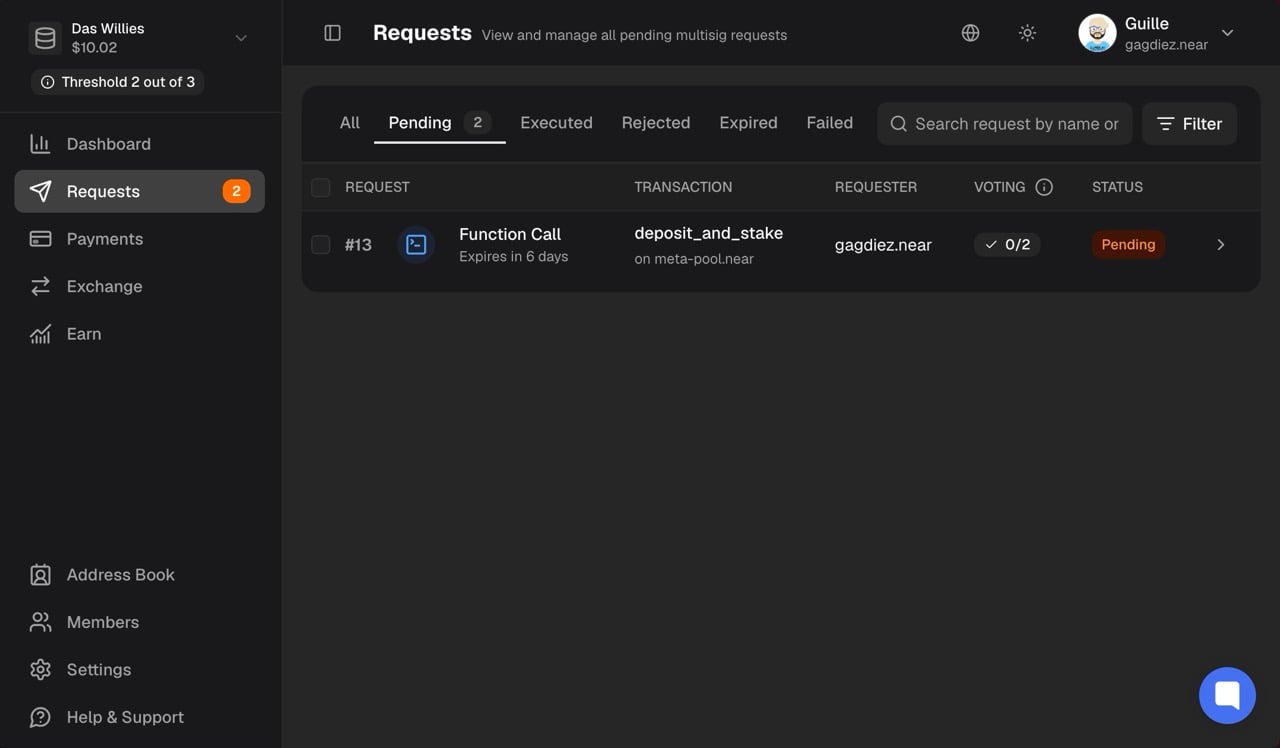1280x748 pixels.
Task: Show the Expired requests tab
Action: 748,123
